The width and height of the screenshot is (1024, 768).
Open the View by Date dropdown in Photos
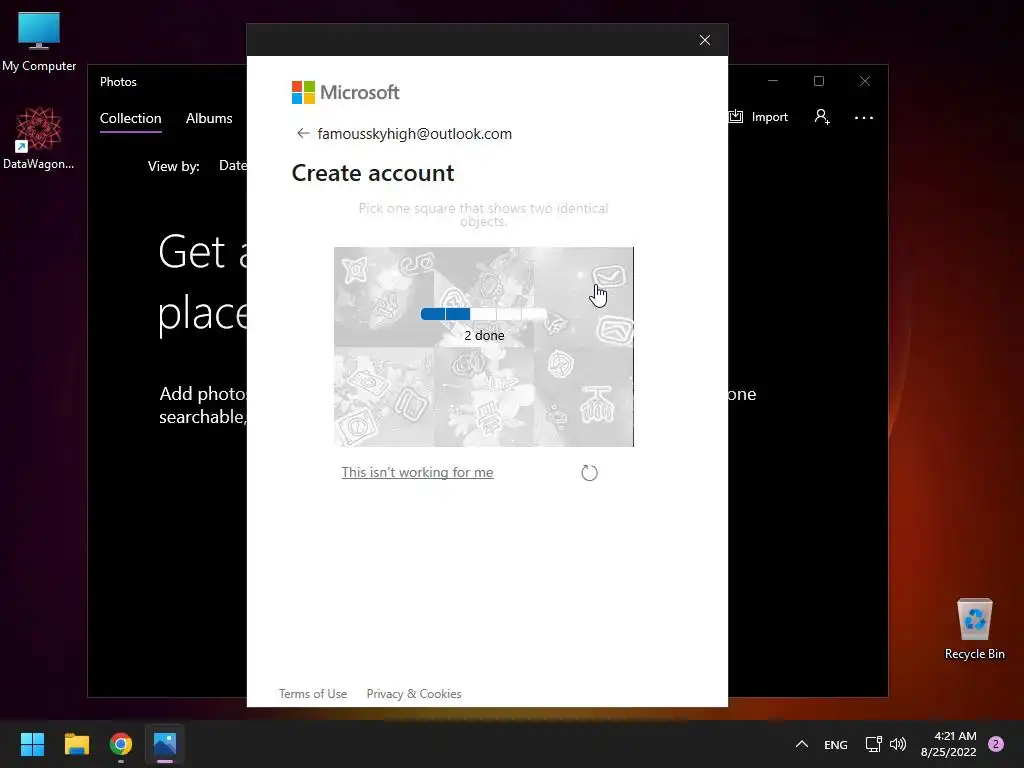coord(232,166)
